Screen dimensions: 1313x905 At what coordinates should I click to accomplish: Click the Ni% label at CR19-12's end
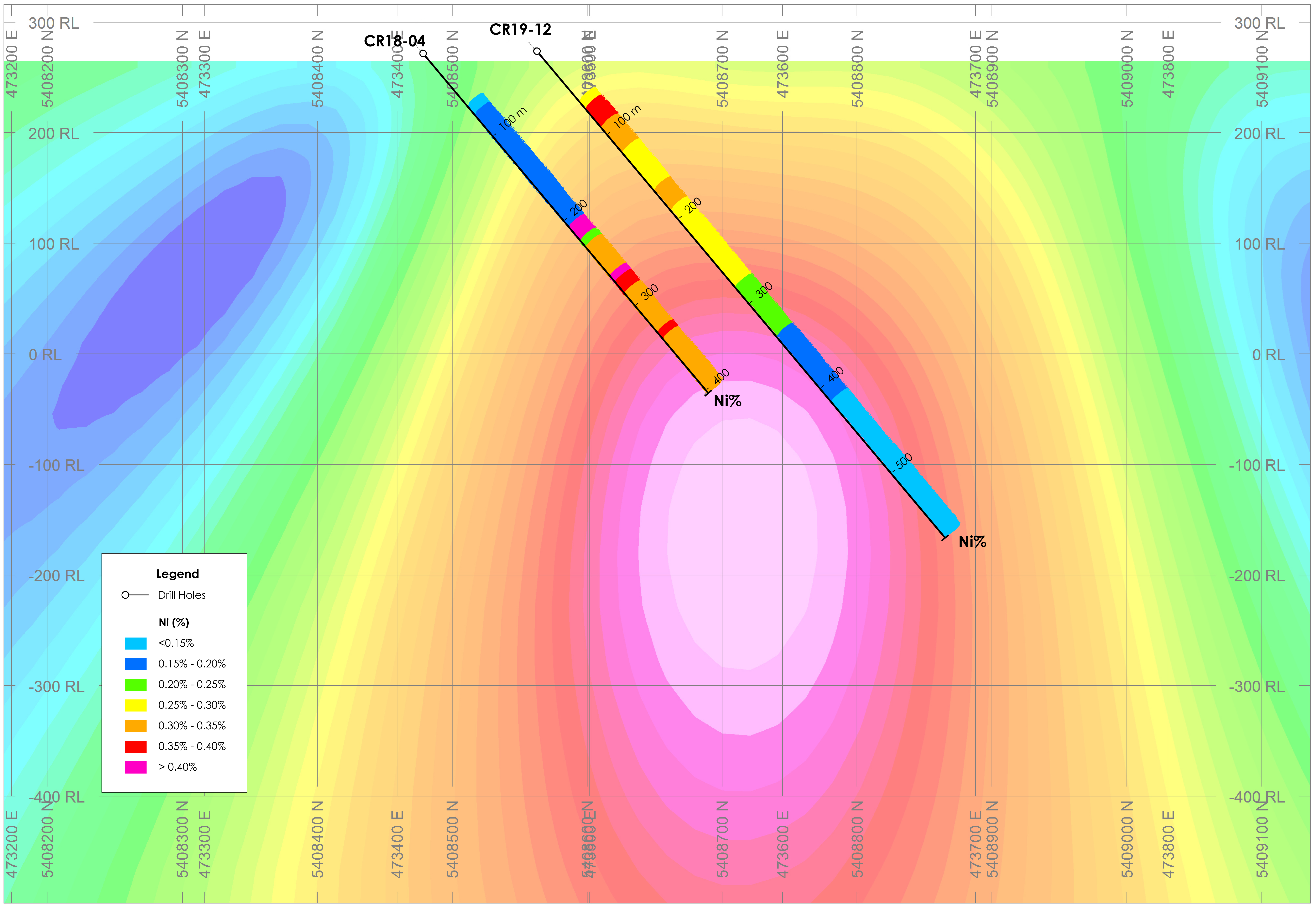973,542
